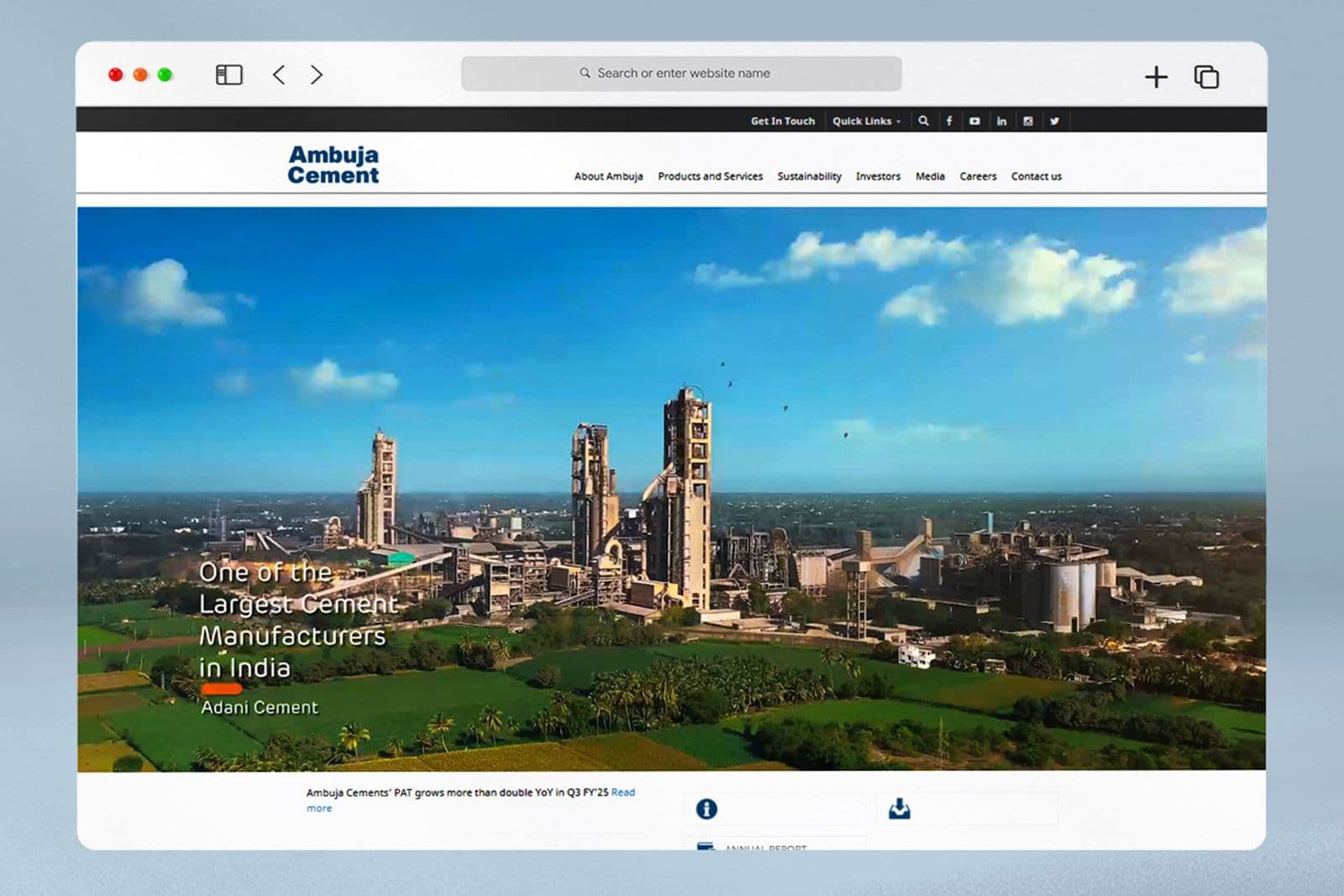Click the Ambuja Cement logo
1344x896 pixels.
(x=333, y=165)
